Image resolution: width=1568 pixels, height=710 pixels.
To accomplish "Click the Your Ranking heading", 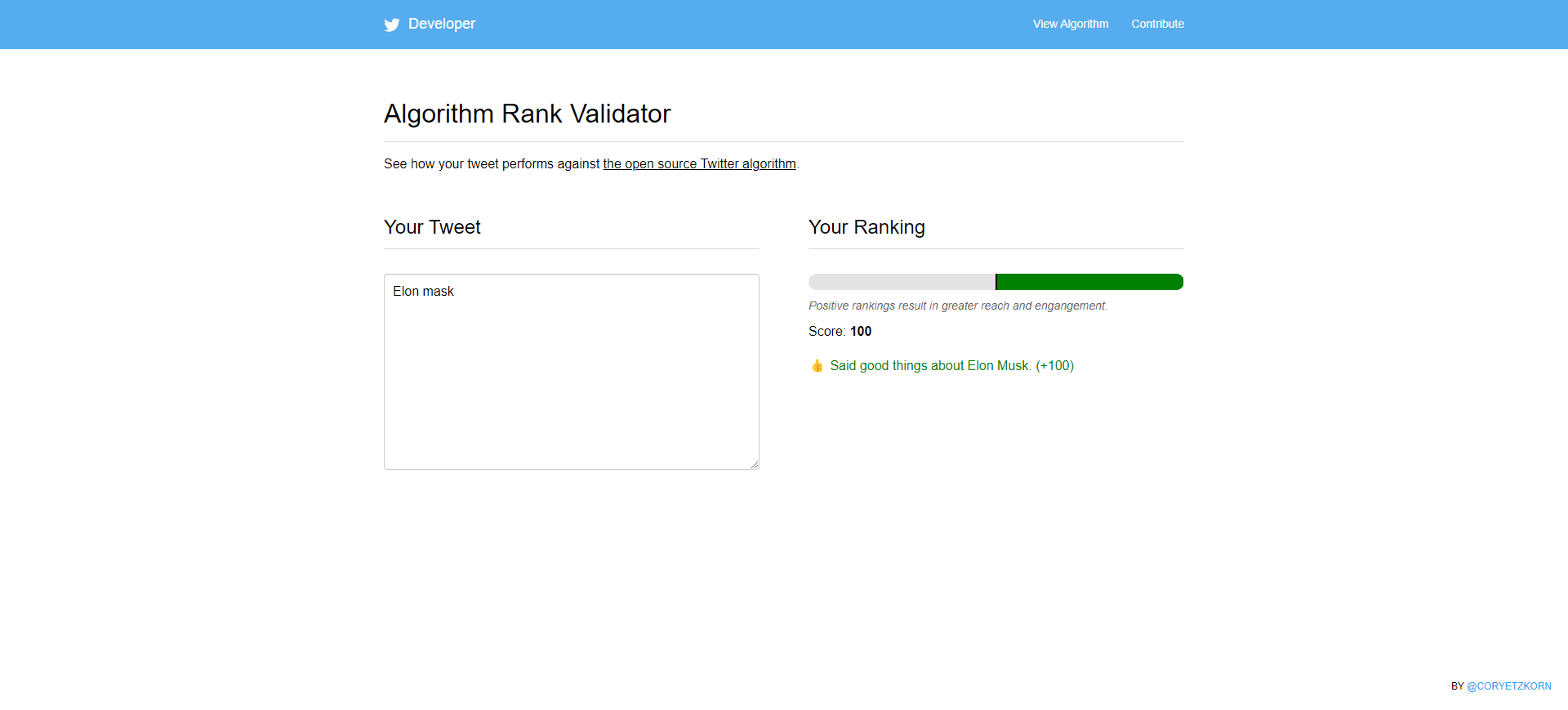I will pyautogui.click(x=866, y=227).
